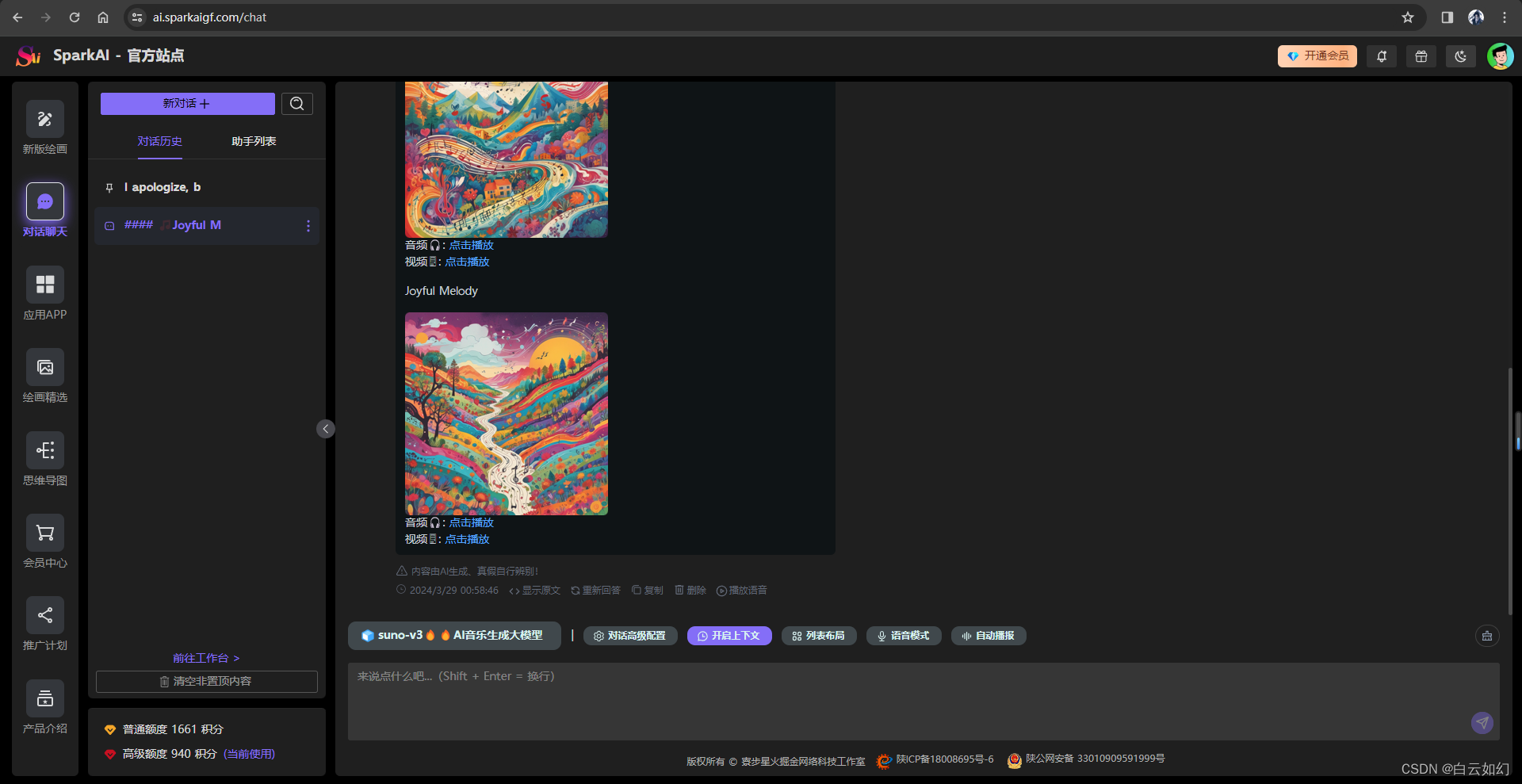The image size is (1522, 784).
Task: Switch to the 助手列表 tab
Action: [254, 141]
